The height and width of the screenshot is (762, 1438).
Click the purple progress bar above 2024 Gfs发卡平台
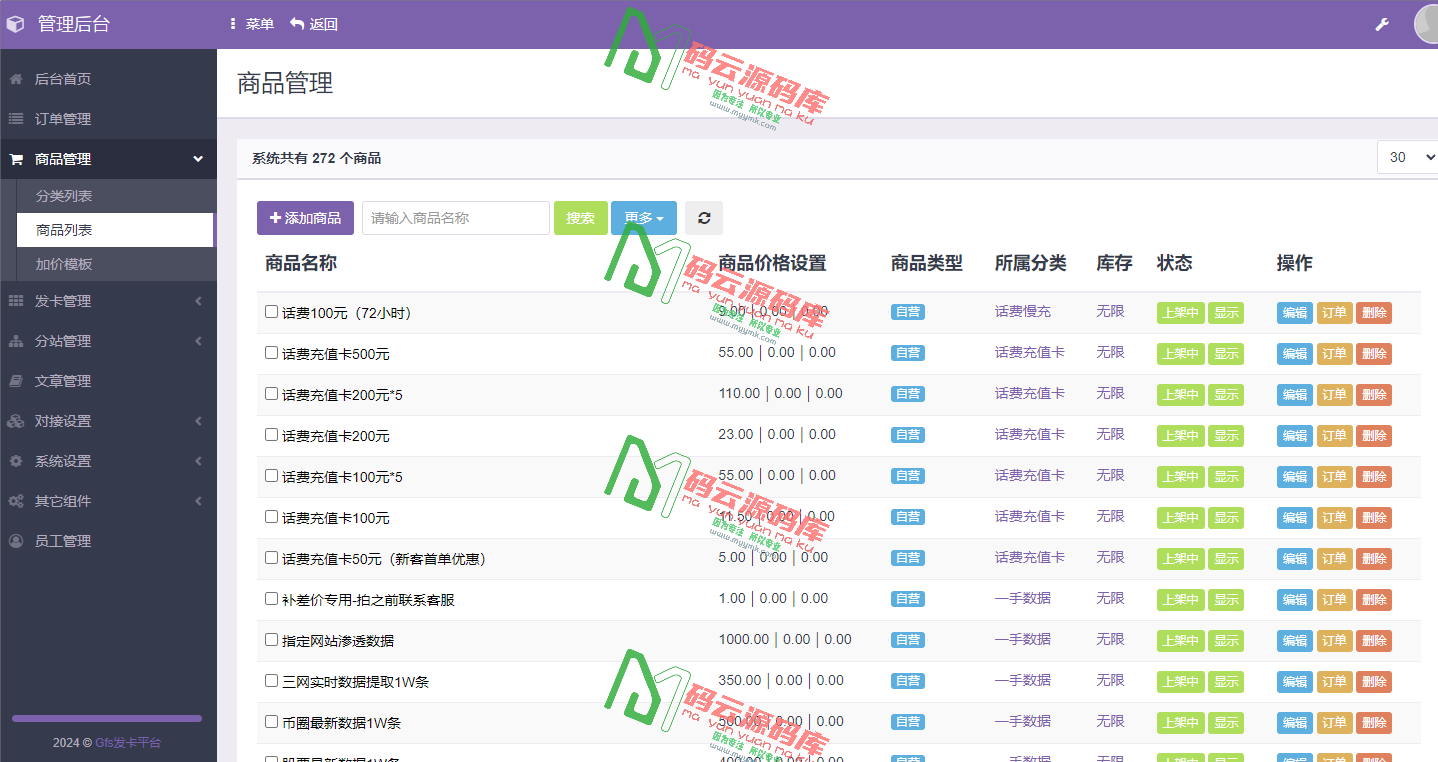(x=106, y=717)
